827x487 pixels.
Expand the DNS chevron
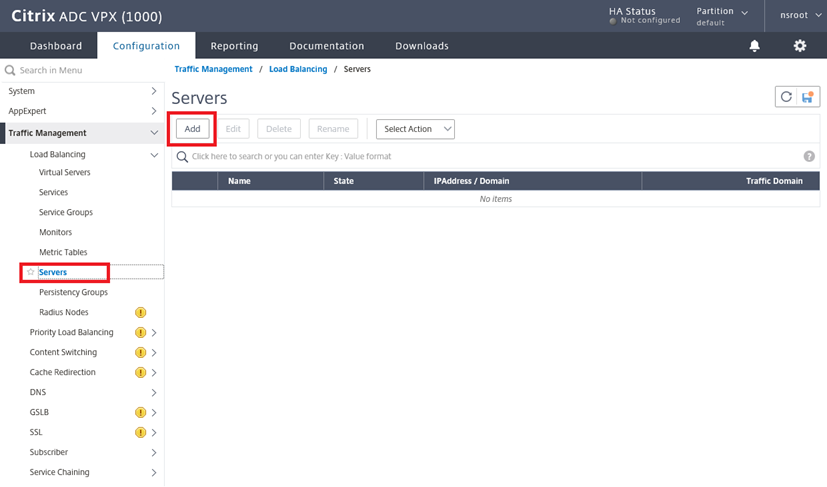tap(154, 393)
